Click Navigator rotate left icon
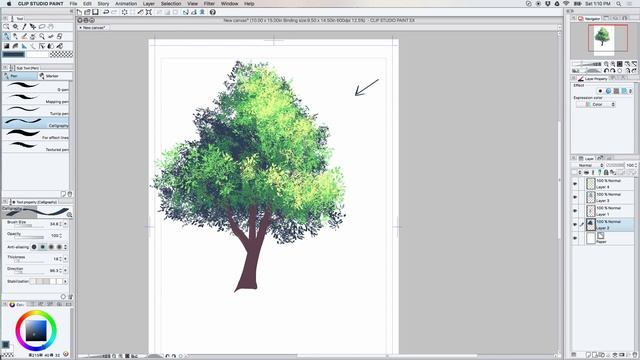The image size is (640, 360). [x=606, y=71]
